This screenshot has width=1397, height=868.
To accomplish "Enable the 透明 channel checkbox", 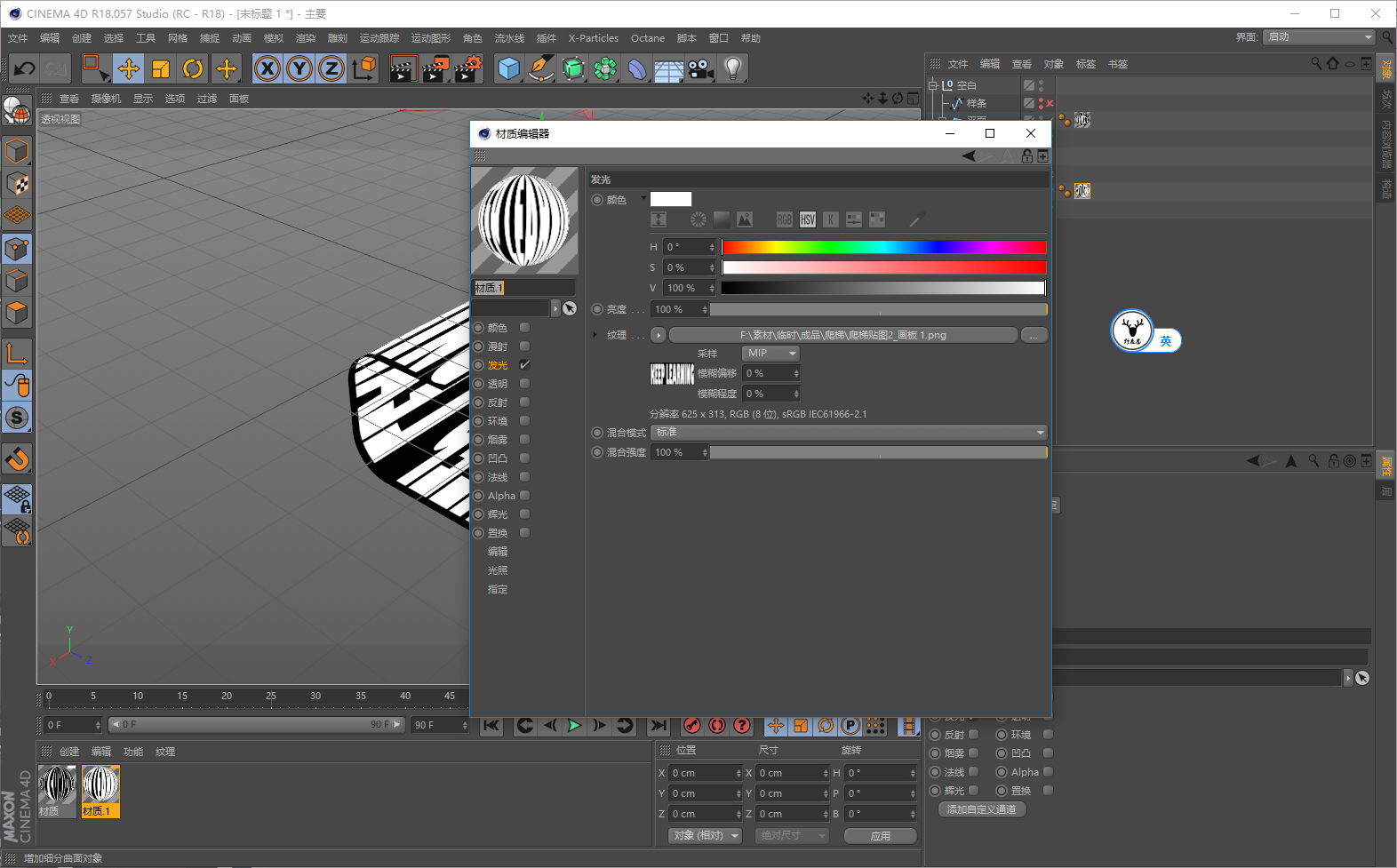I will 524,384.
